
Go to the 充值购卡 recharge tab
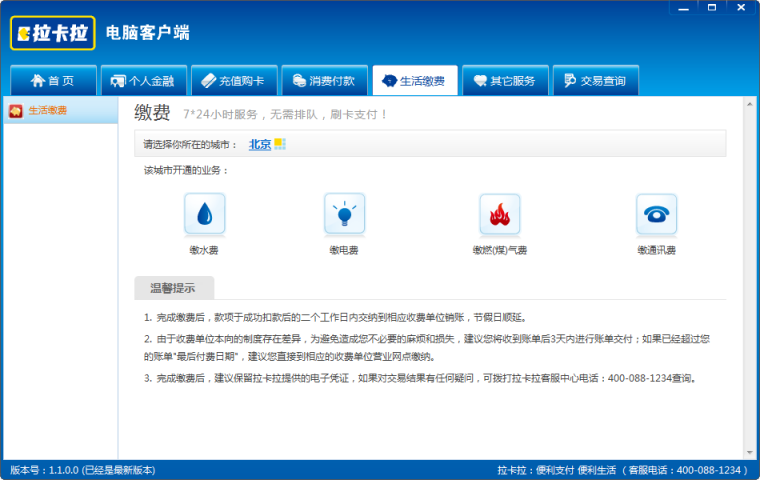233,81
